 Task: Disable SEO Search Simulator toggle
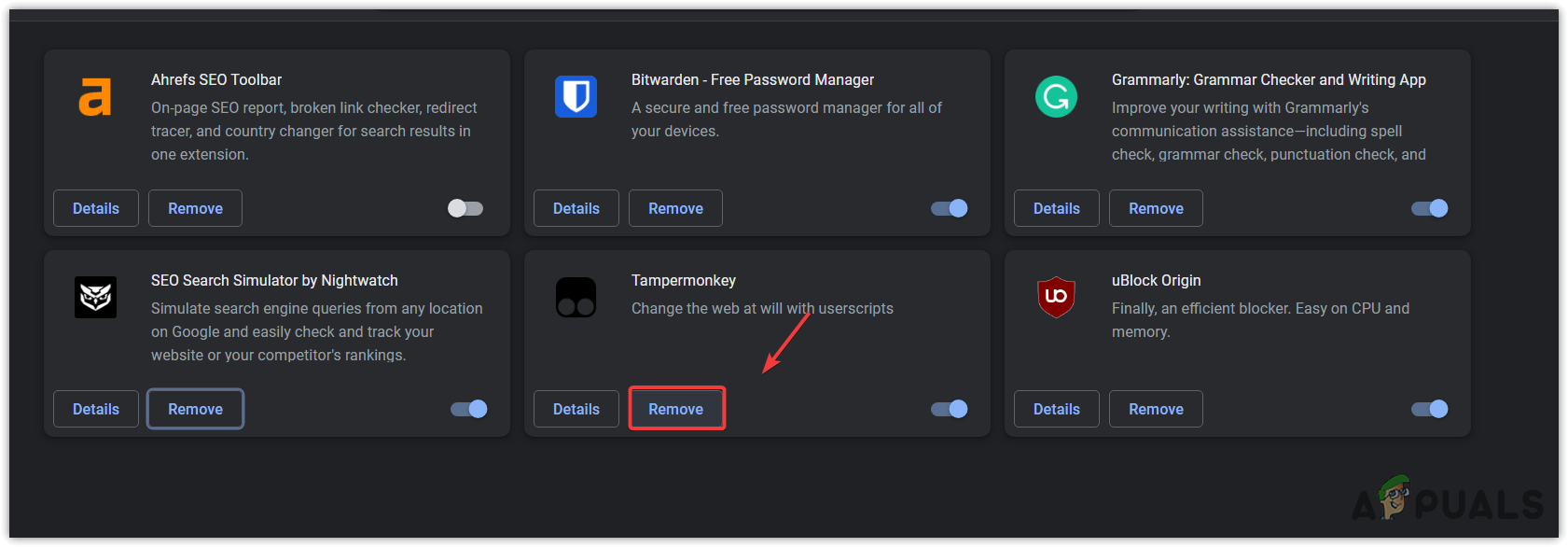[469, 409]
